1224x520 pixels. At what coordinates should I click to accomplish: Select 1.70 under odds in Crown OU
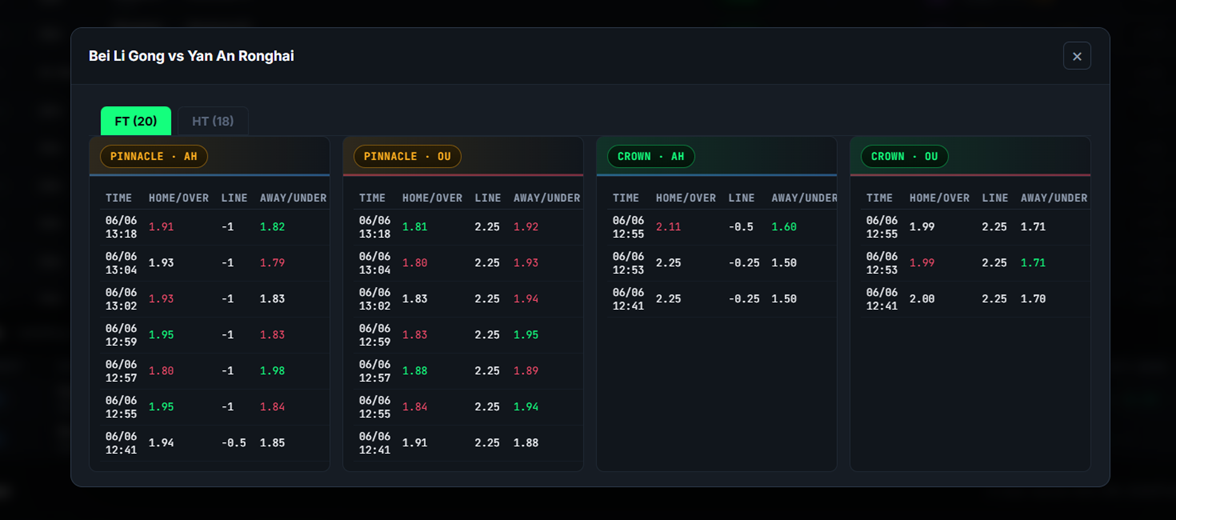[1033, 299]
